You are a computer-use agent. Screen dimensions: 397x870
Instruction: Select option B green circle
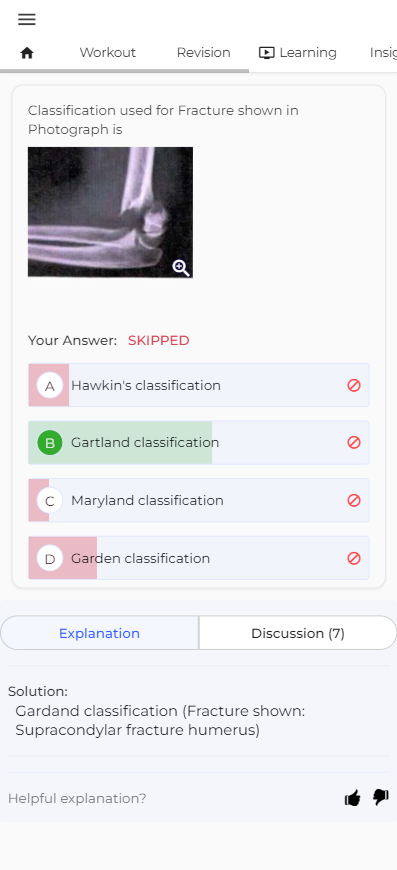pos(50,443)
